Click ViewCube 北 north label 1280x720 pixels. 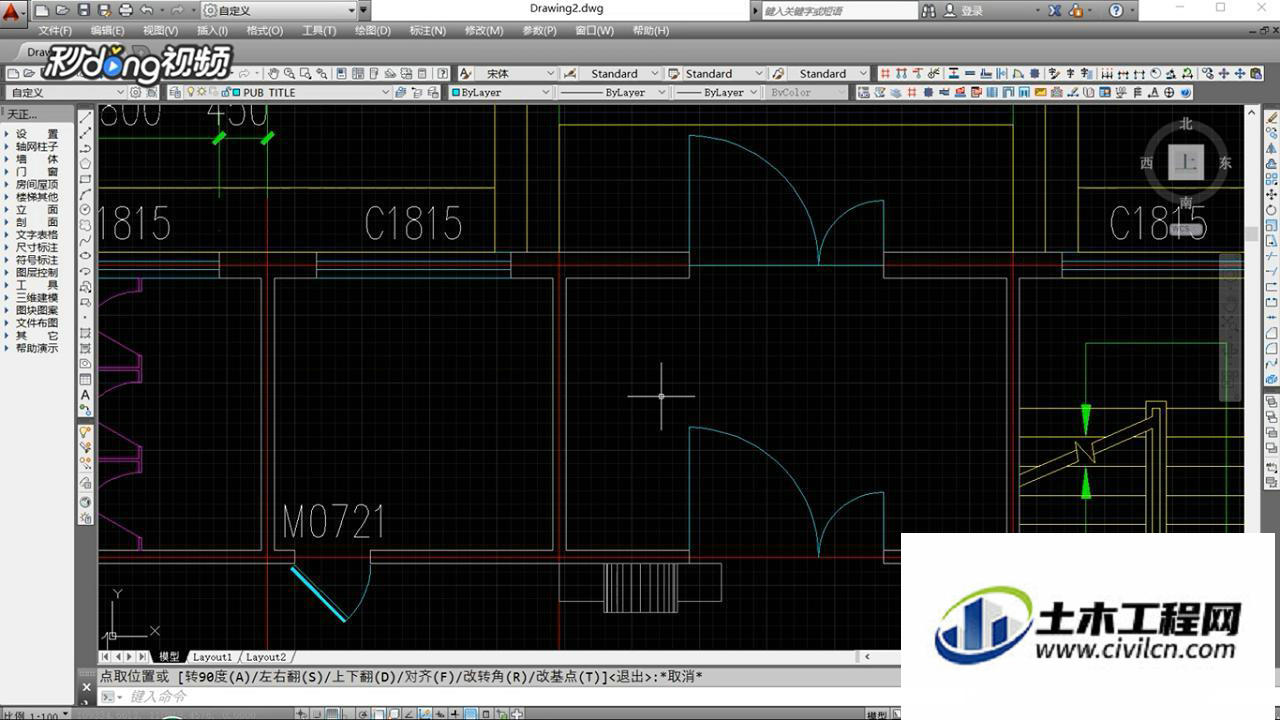(1186, 124)
